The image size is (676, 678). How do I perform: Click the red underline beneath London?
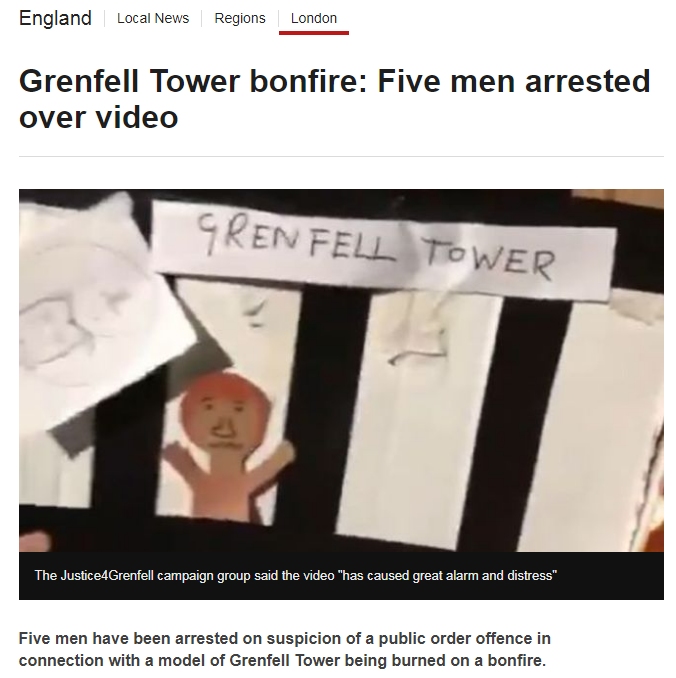click(314, 33)
